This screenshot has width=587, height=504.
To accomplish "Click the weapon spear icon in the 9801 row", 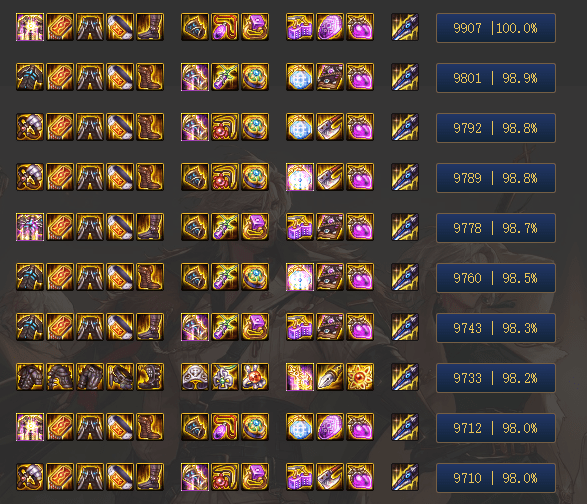I will tap(405, 77).
